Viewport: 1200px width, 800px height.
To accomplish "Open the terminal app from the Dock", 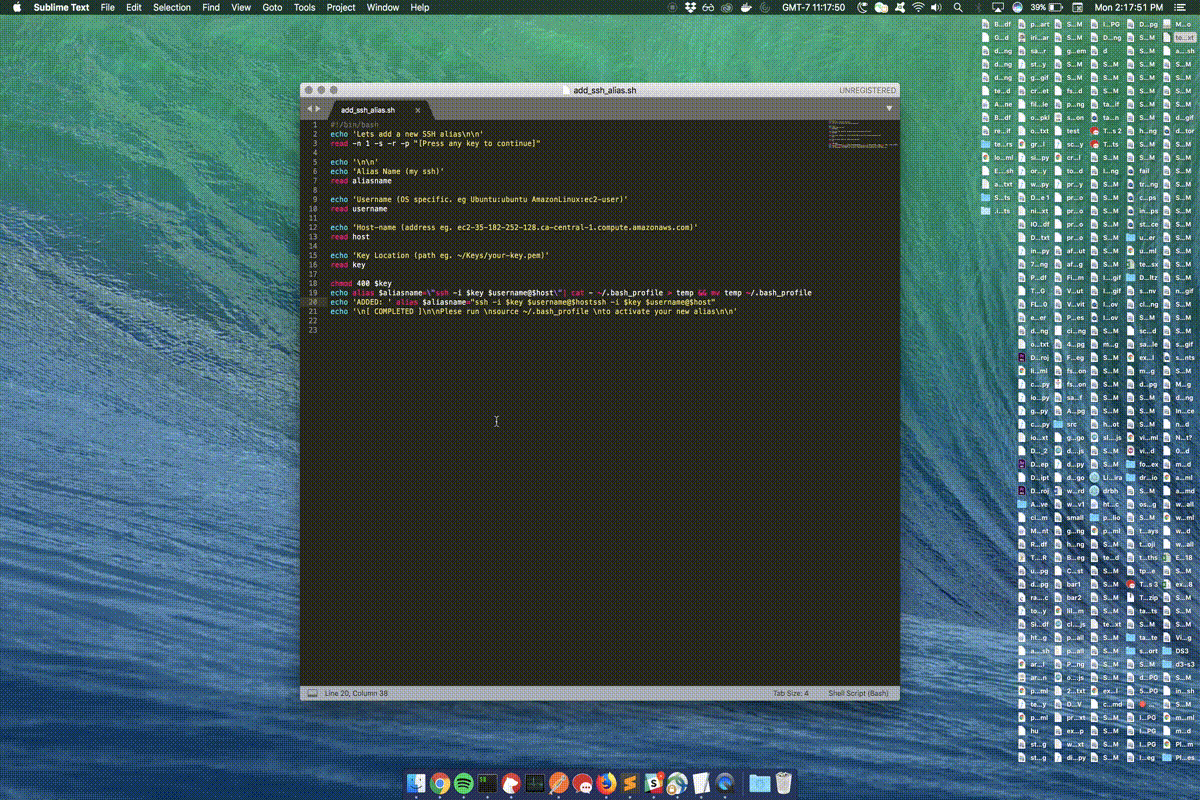I will coord(485,782).
